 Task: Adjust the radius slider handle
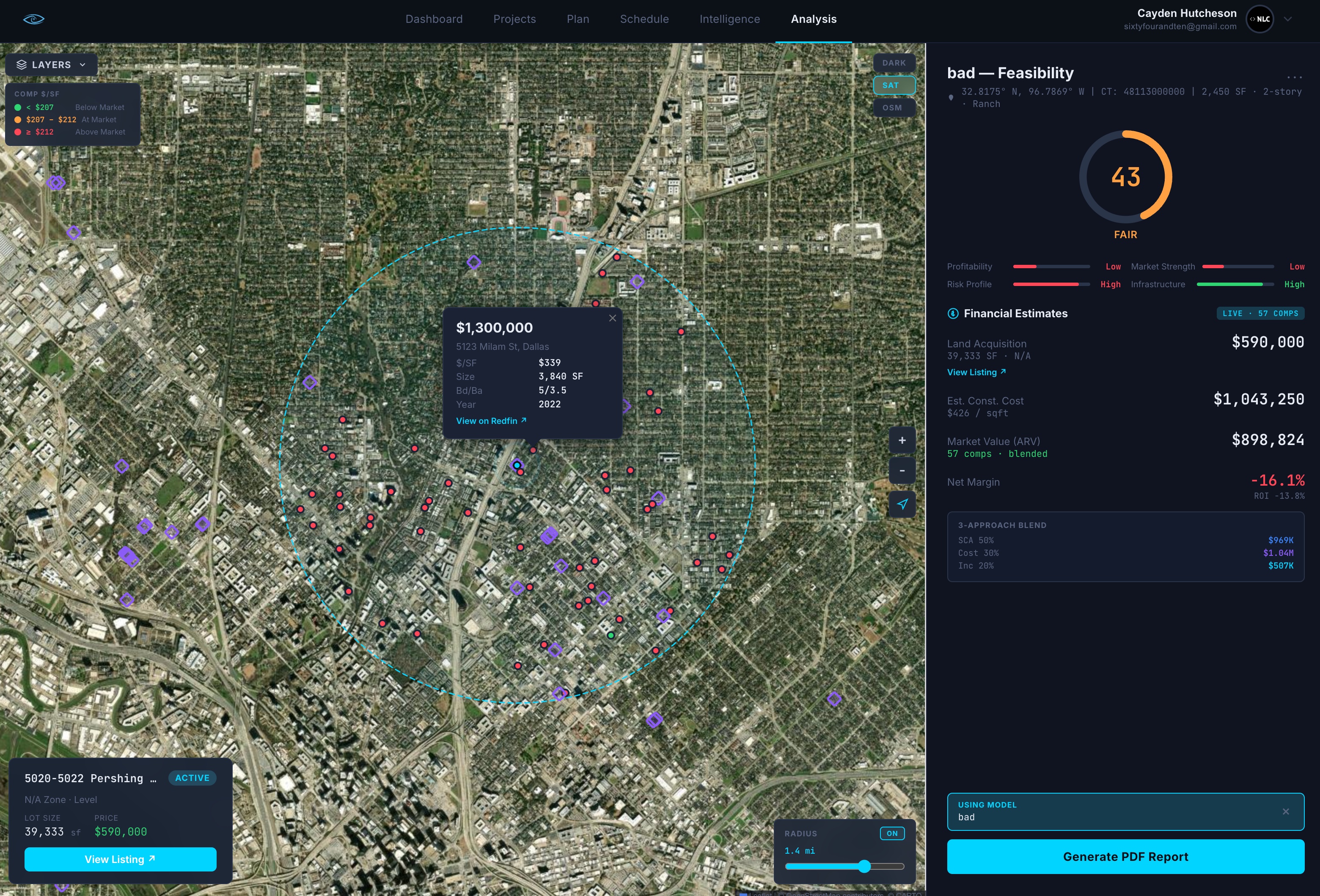[864, 866]
